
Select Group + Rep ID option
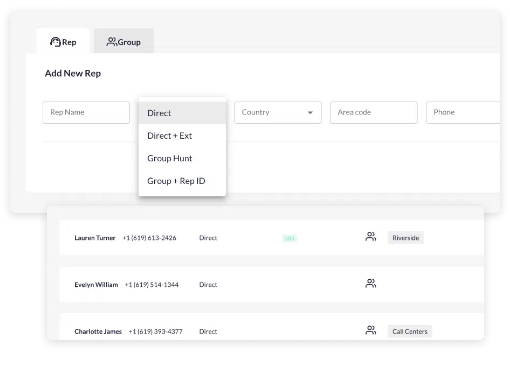(182, 181)
